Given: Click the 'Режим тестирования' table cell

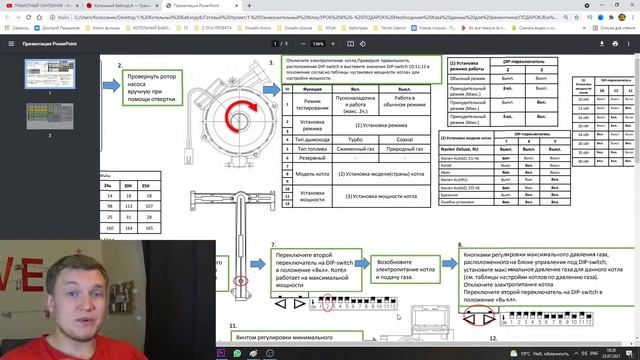Looking at the screenshot, I should point(312,104).
